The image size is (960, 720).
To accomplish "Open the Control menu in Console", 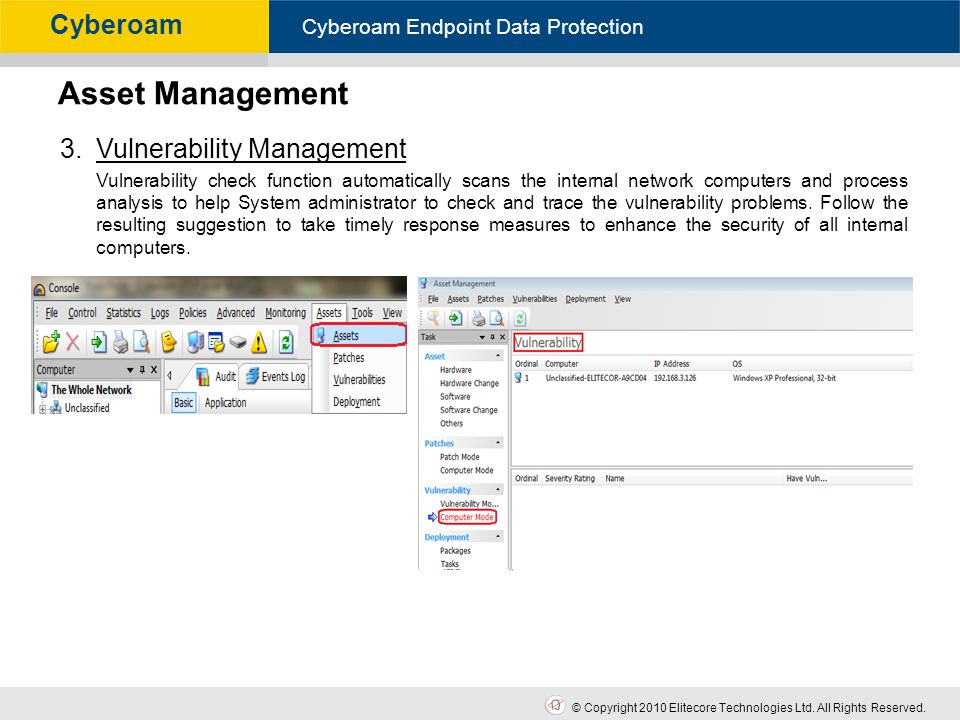I will pyautogui.click(x=82, y=313).
